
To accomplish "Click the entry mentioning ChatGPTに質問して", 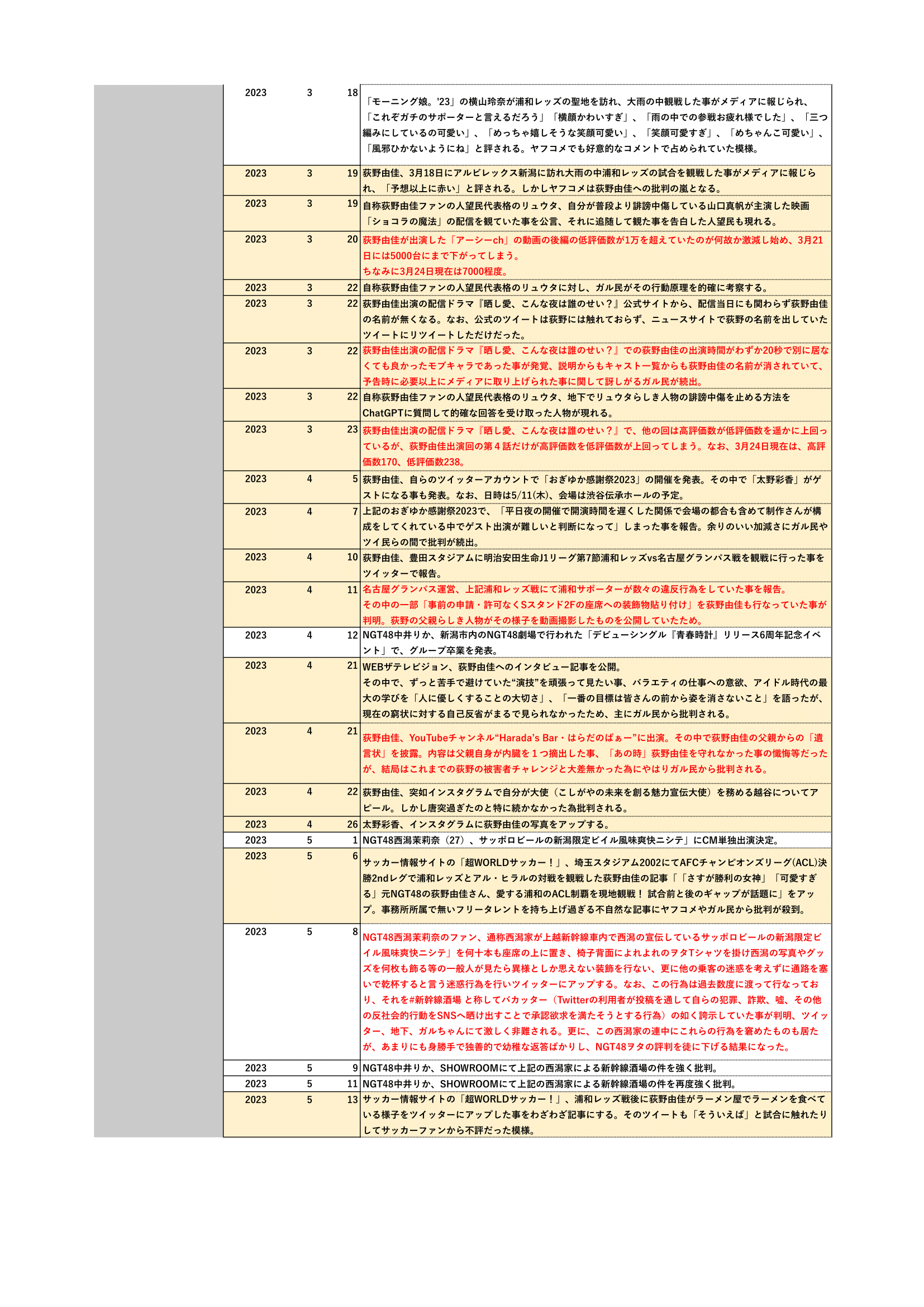I will (x=596, y=405).
